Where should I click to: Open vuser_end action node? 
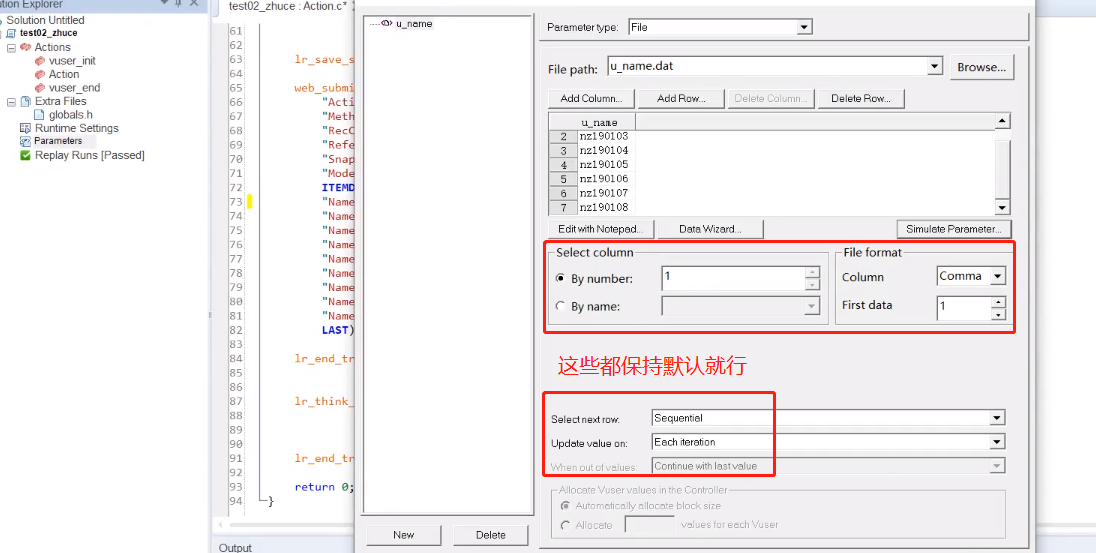coord(74,87)
